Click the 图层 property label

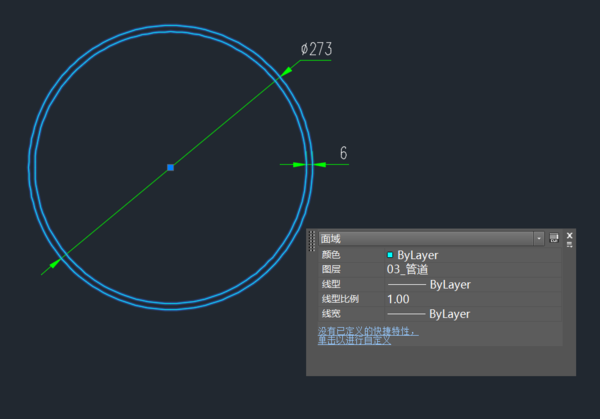(x=331, y=270)
